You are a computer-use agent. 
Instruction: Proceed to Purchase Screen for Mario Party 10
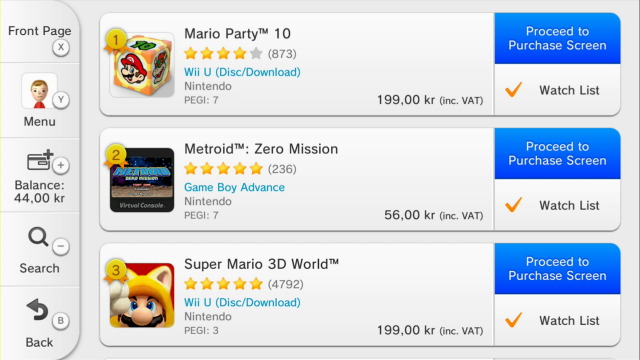coord(557,38)
